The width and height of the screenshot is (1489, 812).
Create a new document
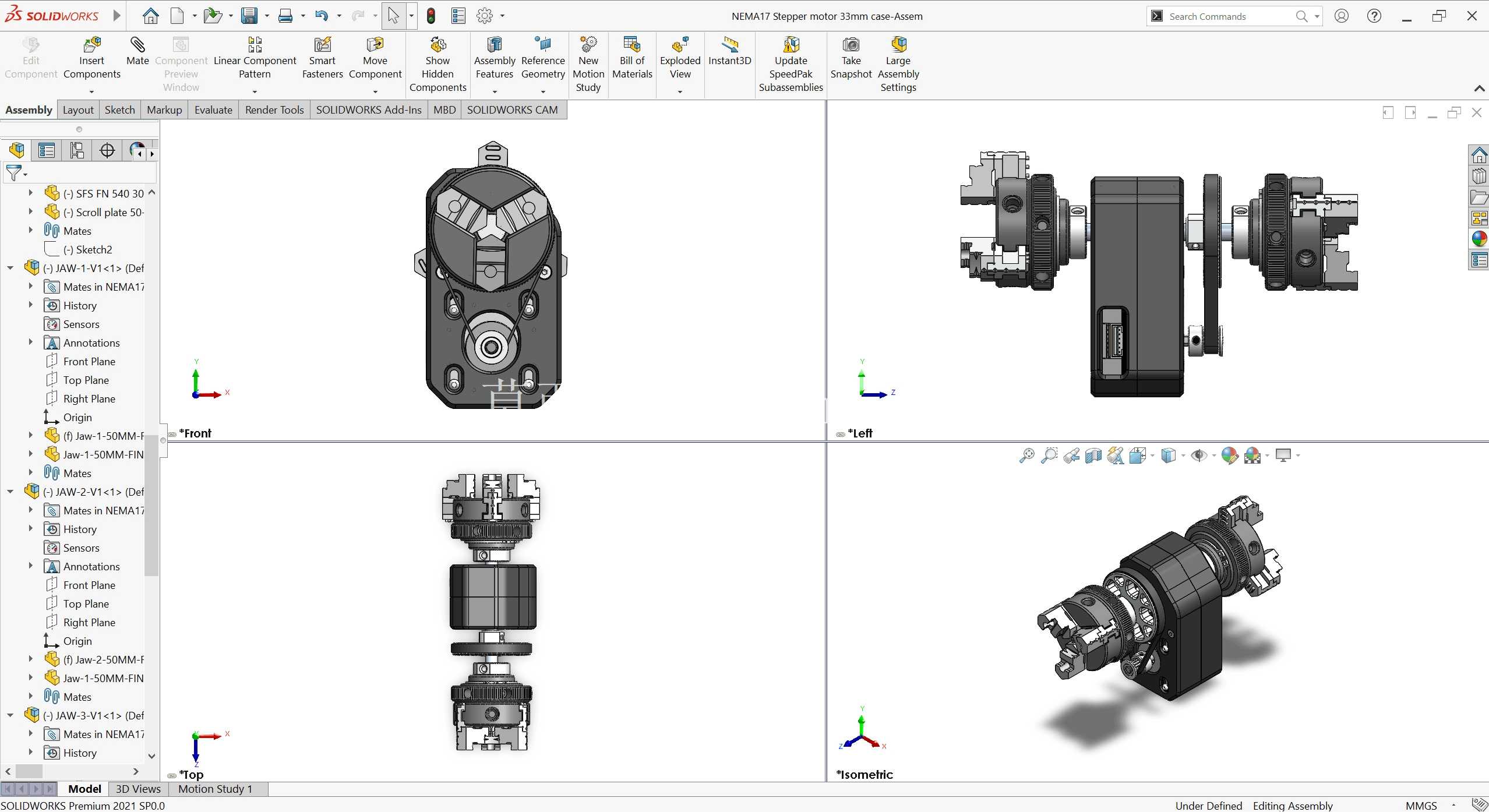point(177,16)
